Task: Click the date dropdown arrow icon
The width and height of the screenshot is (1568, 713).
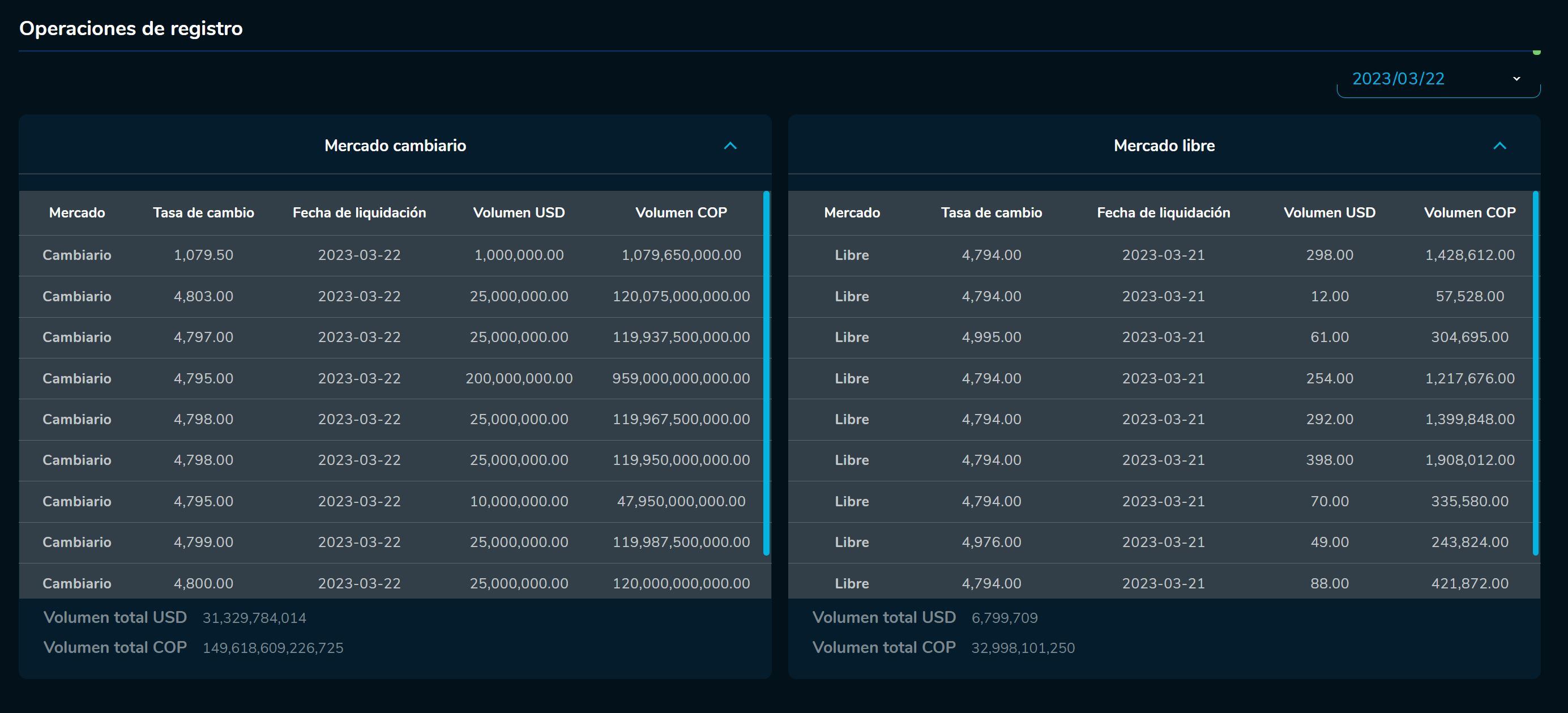Action: 1516,79
